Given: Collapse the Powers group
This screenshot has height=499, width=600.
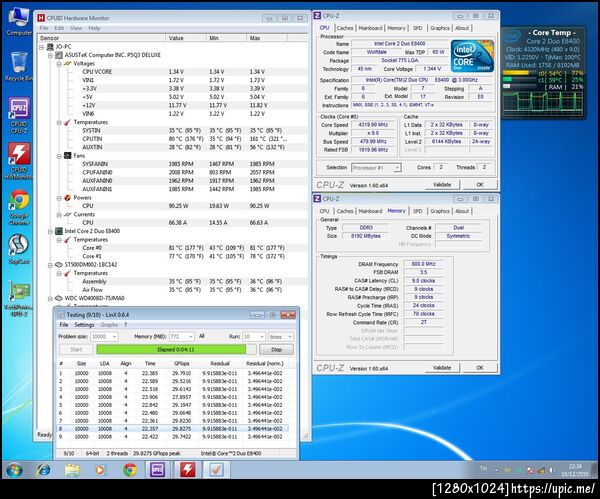Looking at the screenshot, I should (x=59, y=198).
